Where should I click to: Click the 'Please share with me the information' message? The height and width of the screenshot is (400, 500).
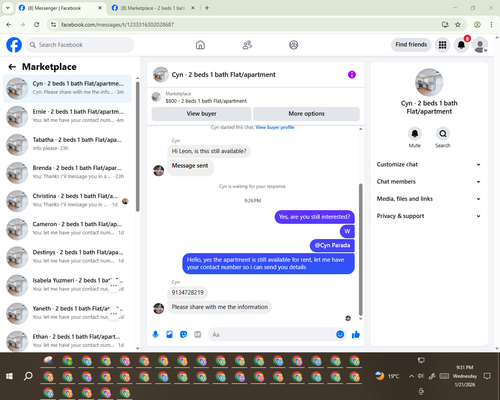coord(220,307)
